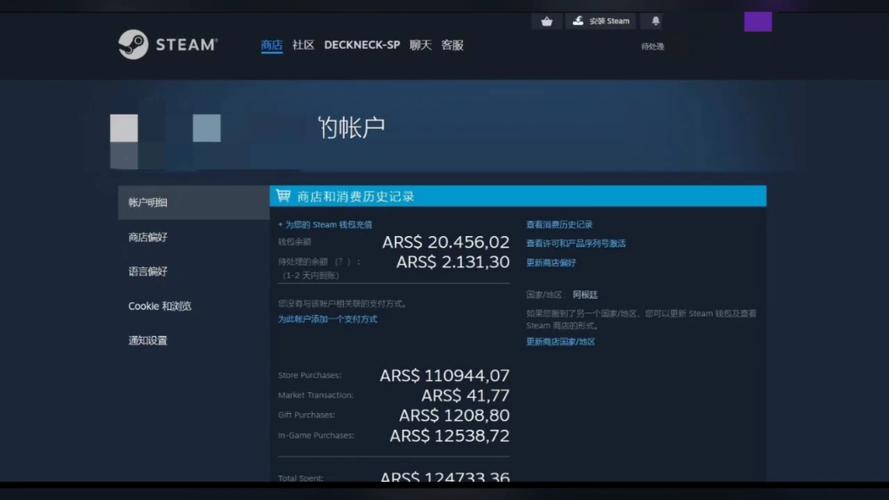Select the 帐户明细 sidebar tab

pyautogui.click(x=193, y=202)
